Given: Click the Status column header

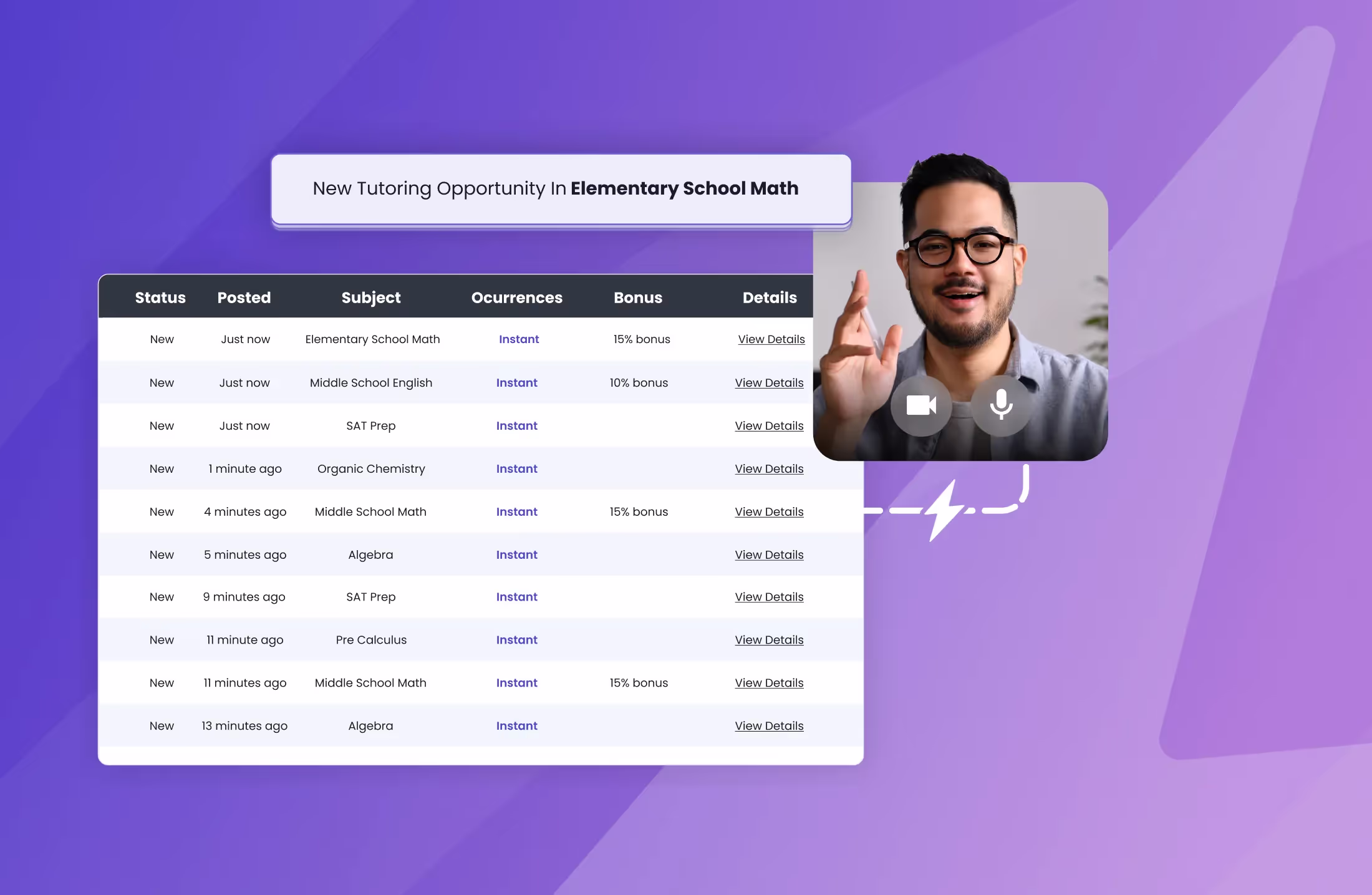Looking at the screenshot, I should coord(160,298).
